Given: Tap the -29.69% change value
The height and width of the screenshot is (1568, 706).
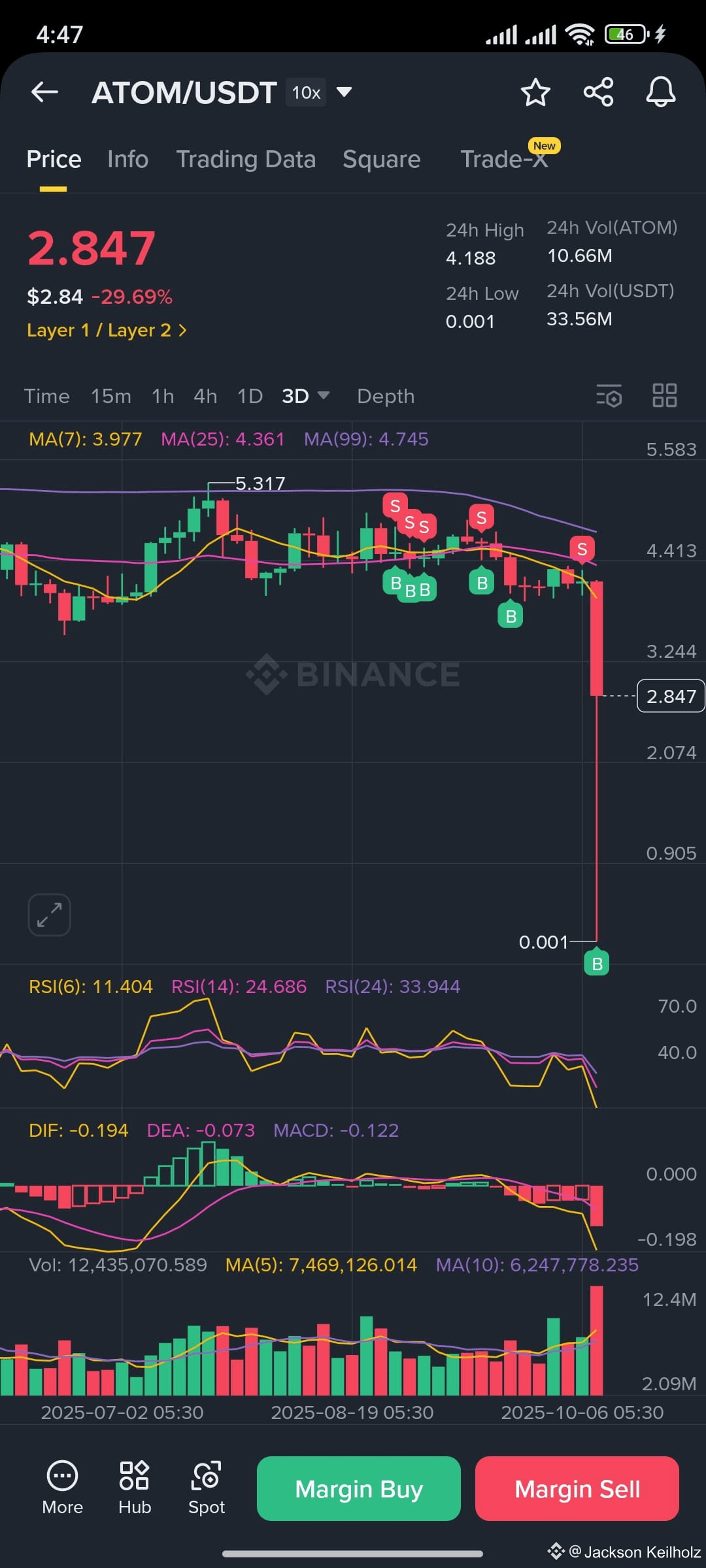Looking at the screenshot, I should [131, 297].
